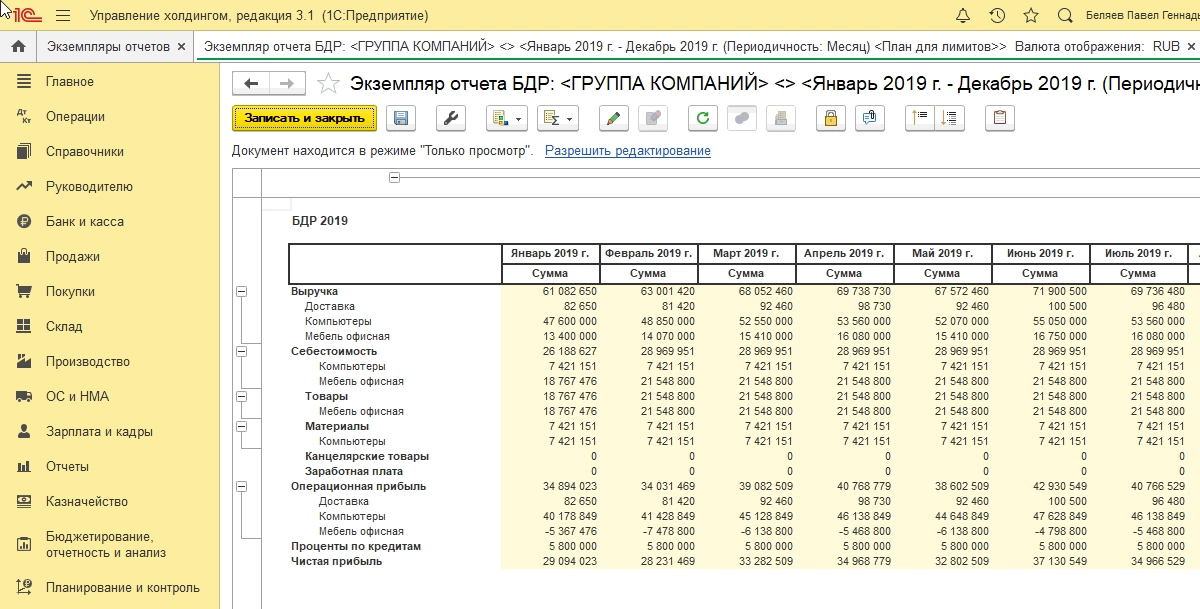Image resolution: width=1200 pixels, height=609 pixels.
Task: Click Разрешить редактирование link
Action: coord(627,151)
